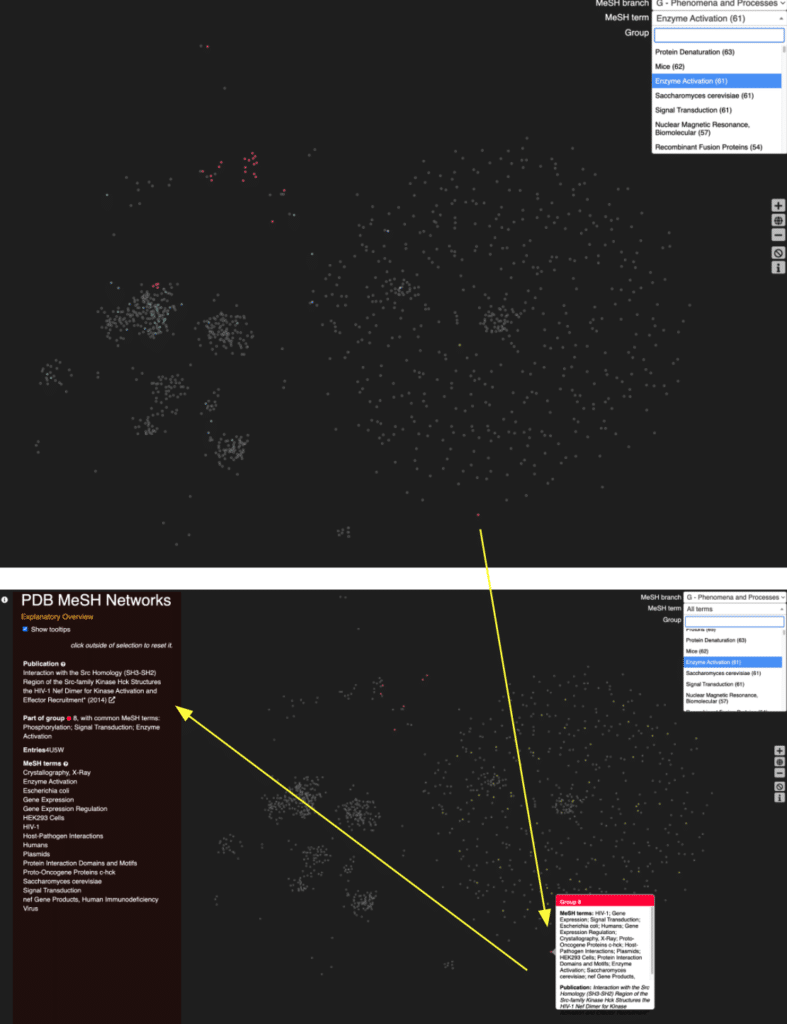Click the Group 8 tooltip scrollbar
This screenshot has height=1024, width=787.
(x=652, y=940)
